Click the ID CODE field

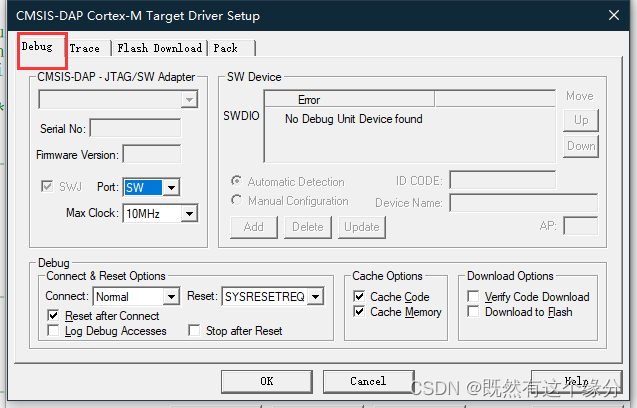point(503,180)
